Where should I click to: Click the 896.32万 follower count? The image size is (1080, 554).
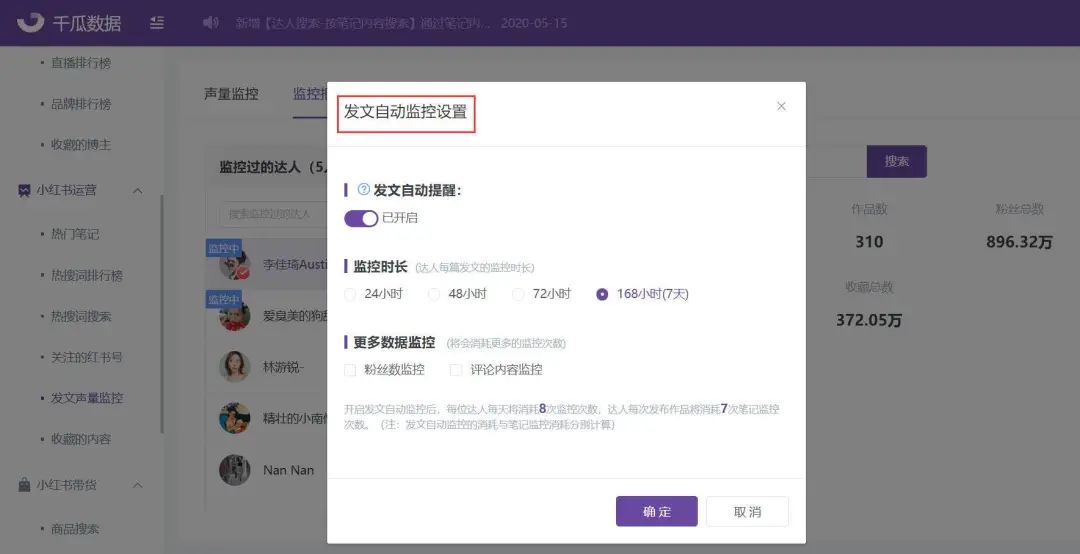coord(1019,242)
